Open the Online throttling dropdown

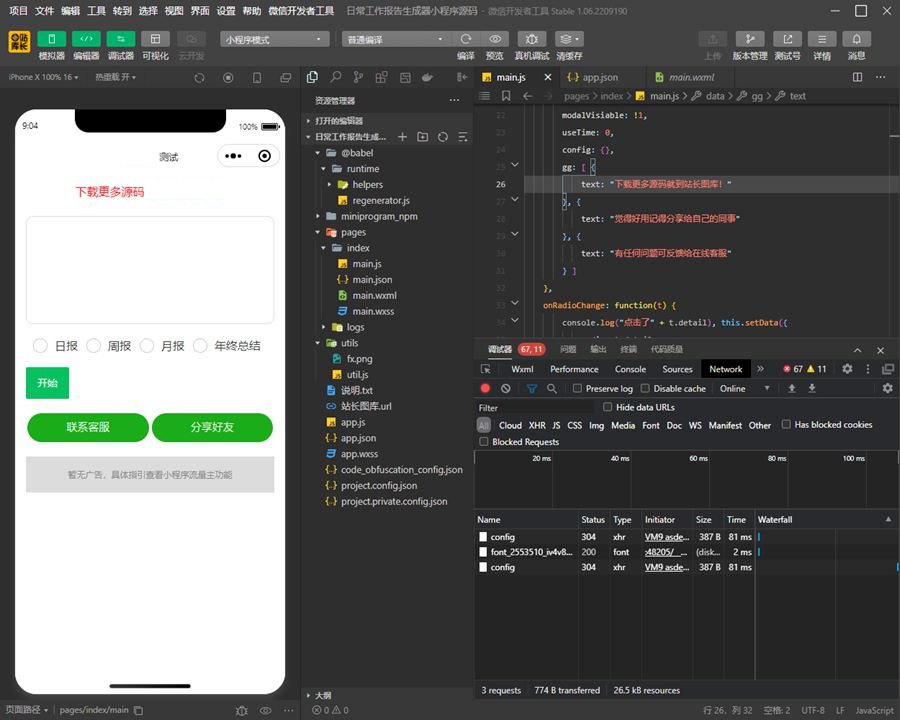745,388
